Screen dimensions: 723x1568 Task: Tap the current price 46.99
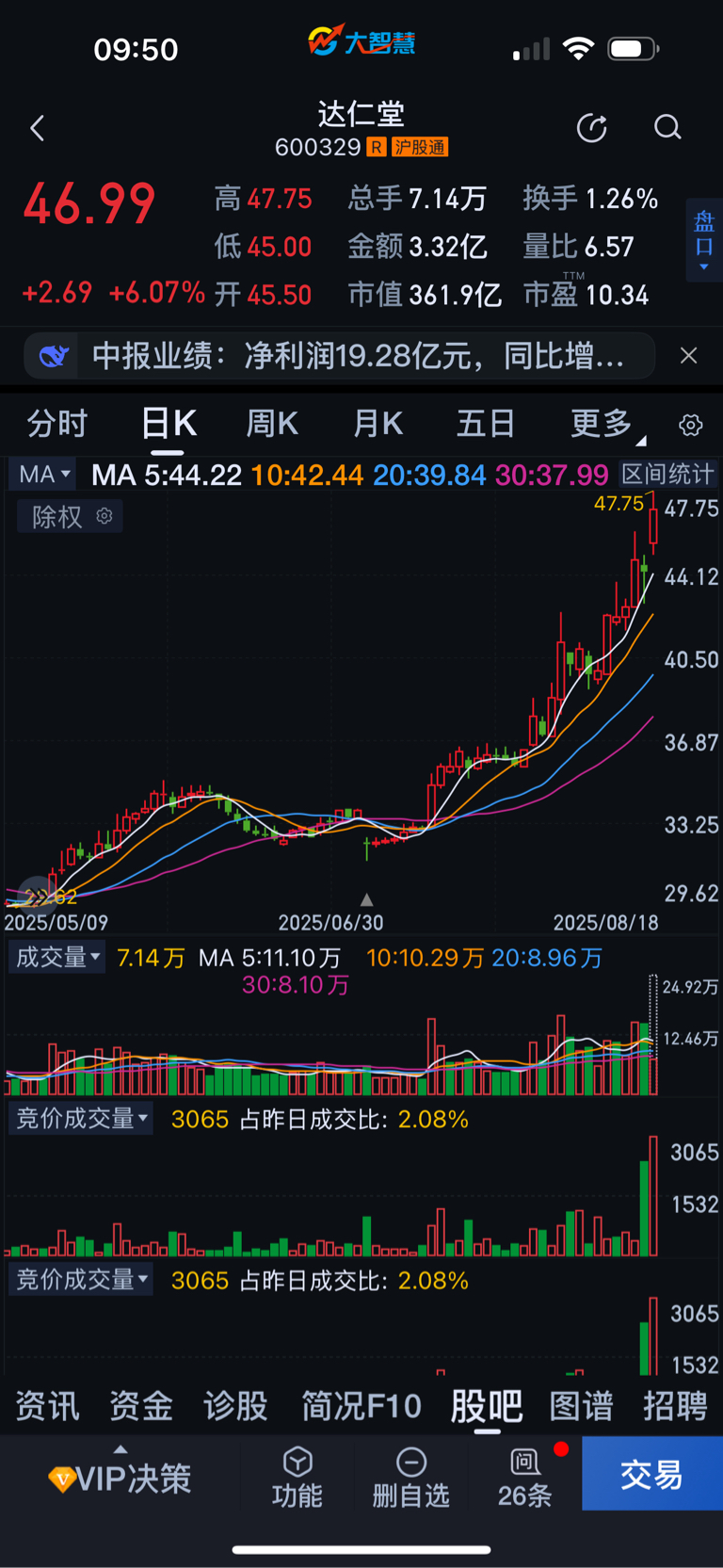pos(89,204)
